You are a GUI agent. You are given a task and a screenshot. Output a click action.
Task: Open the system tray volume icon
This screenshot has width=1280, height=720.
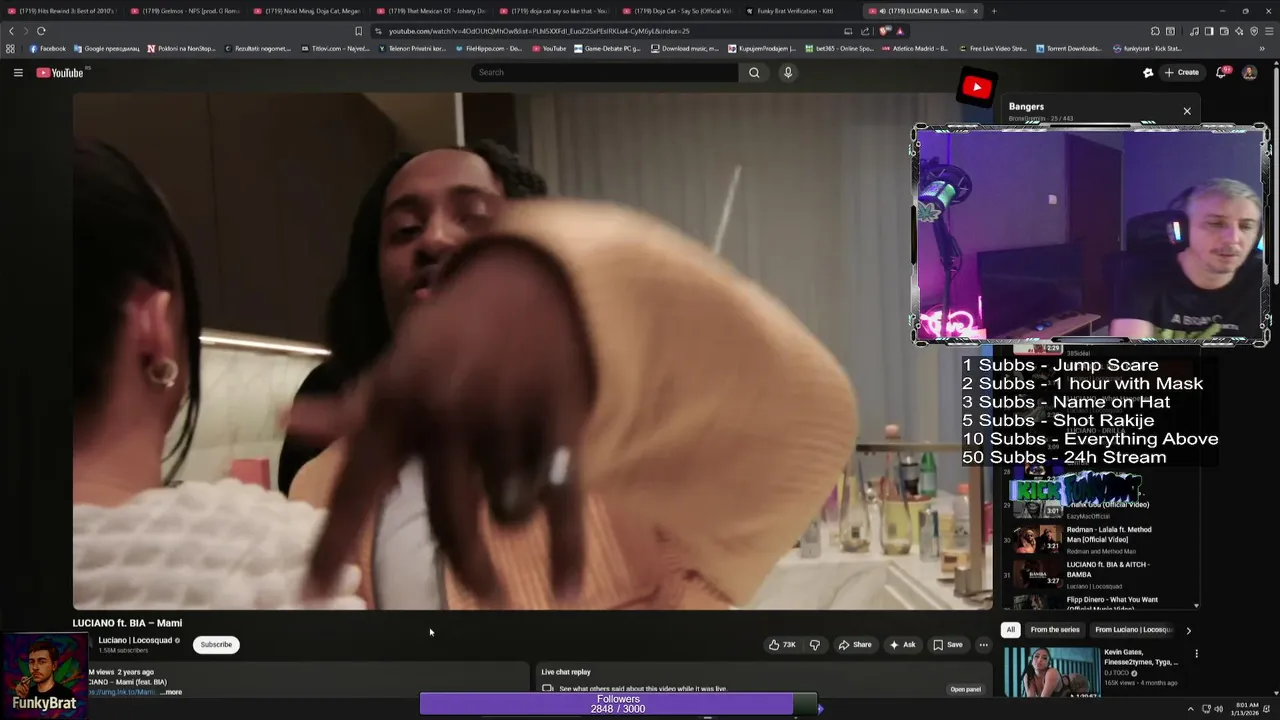(1218, 709)
